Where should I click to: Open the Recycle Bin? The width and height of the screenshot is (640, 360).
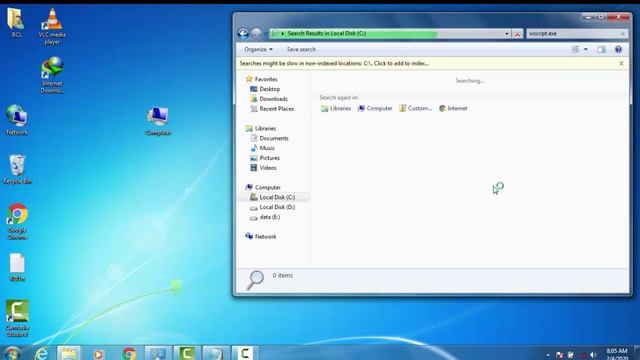pyautogui.click(x=17, y=169)
